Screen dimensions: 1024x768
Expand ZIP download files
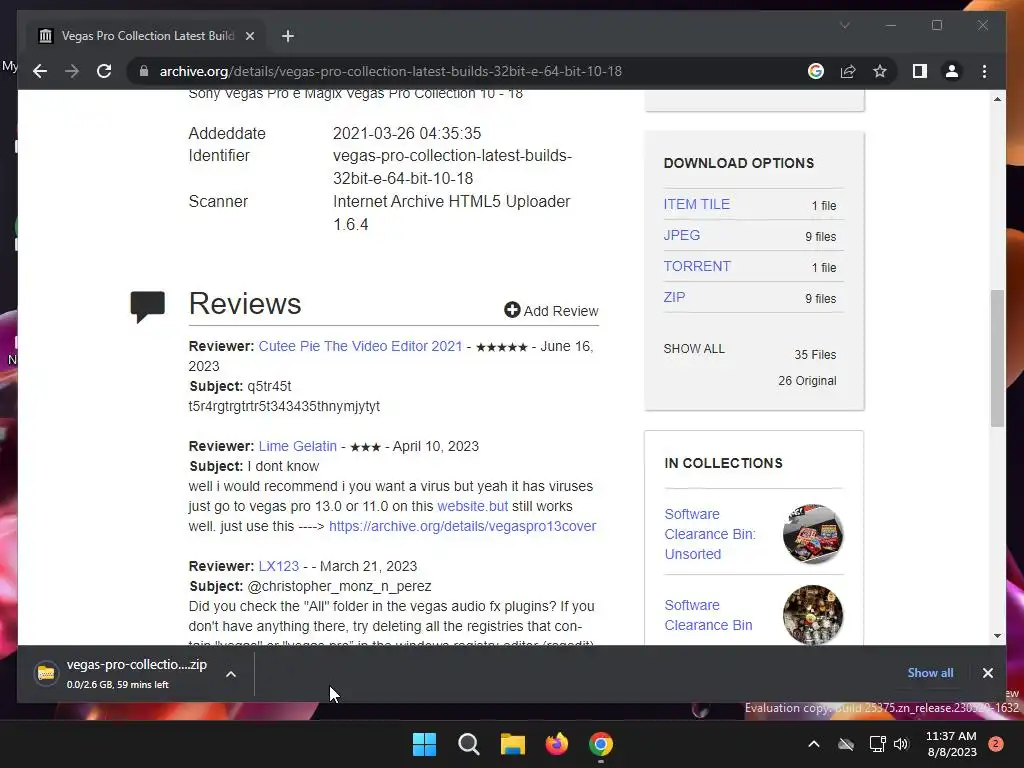tap(674, 297)
